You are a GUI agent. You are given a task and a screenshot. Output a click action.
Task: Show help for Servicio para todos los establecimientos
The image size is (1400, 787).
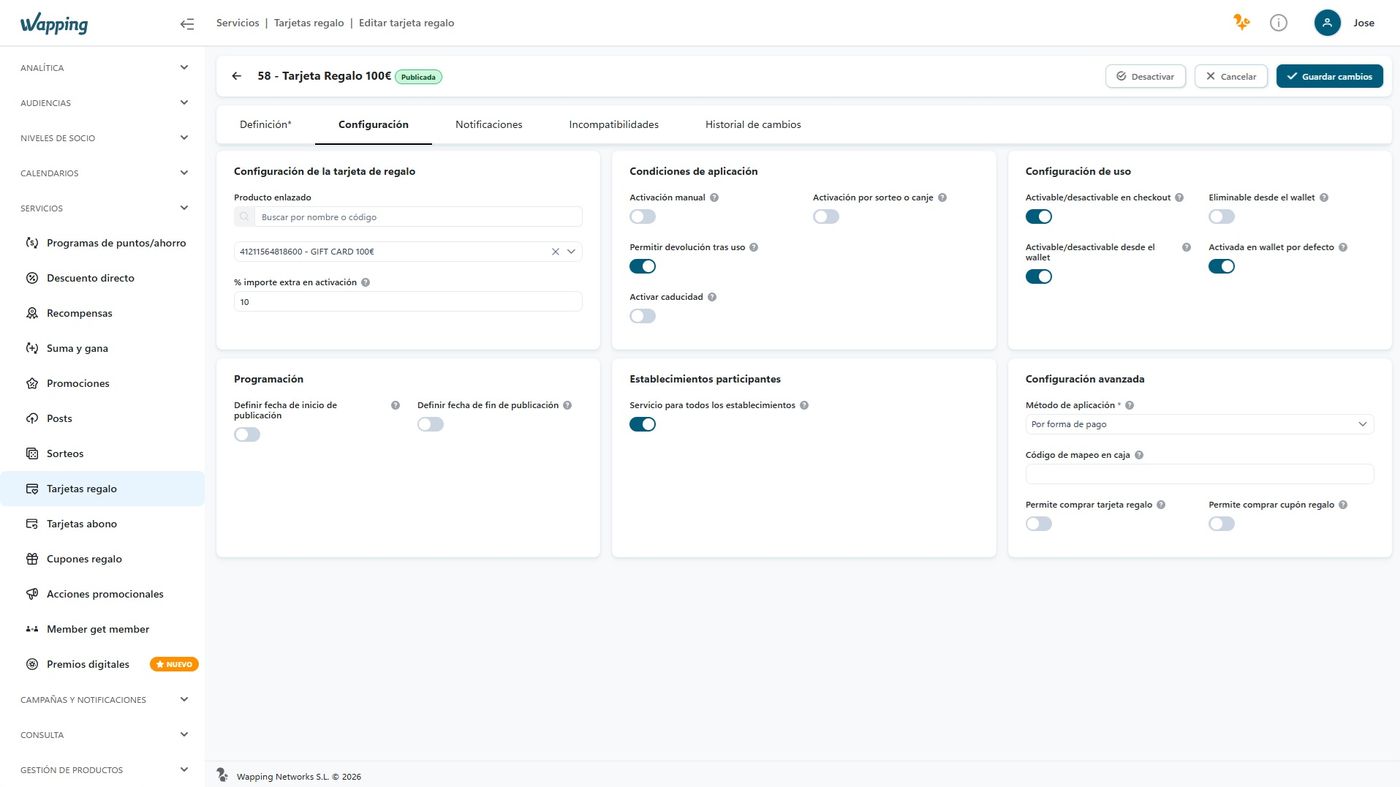tap(804, 406)
